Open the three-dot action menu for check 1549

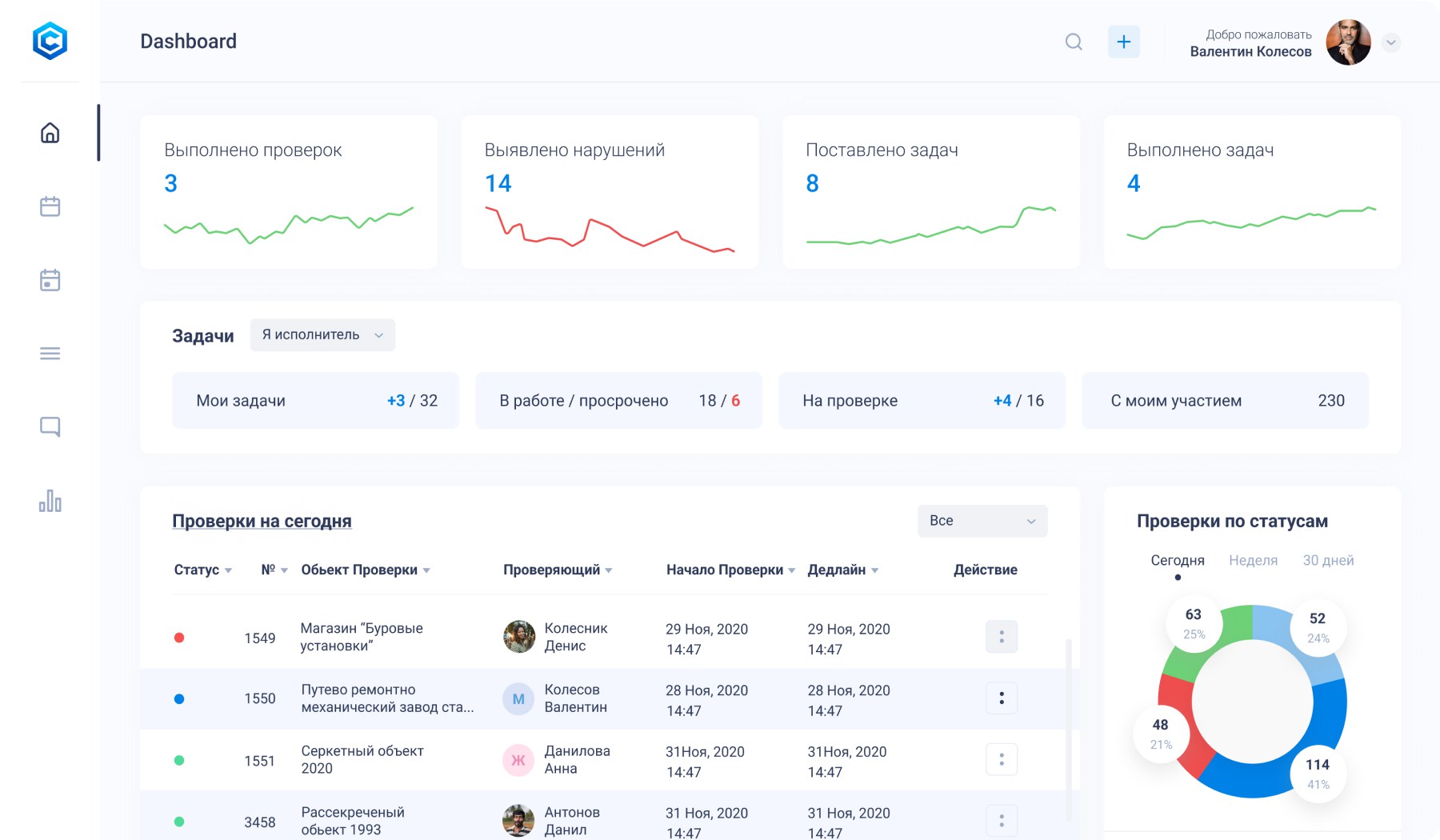point(1002,637)
